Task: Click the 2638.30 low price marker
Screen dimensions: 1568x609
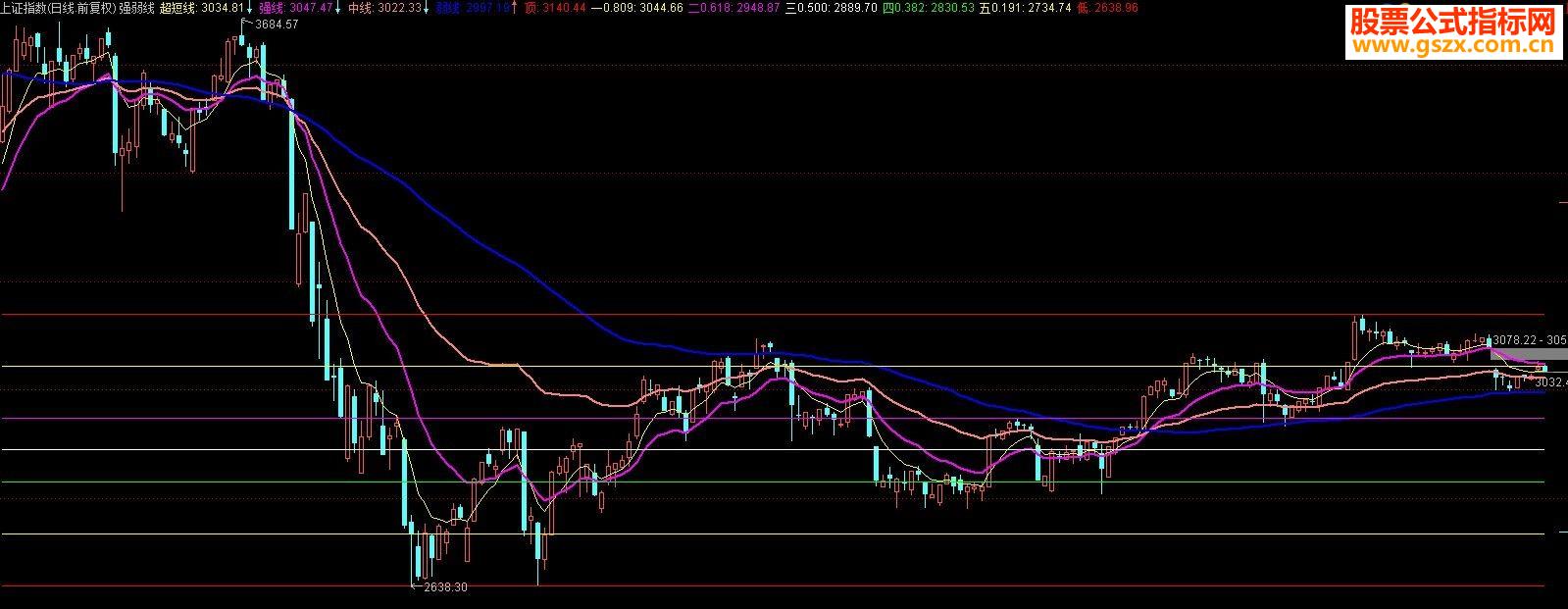Action: click(x=445, y=588)
